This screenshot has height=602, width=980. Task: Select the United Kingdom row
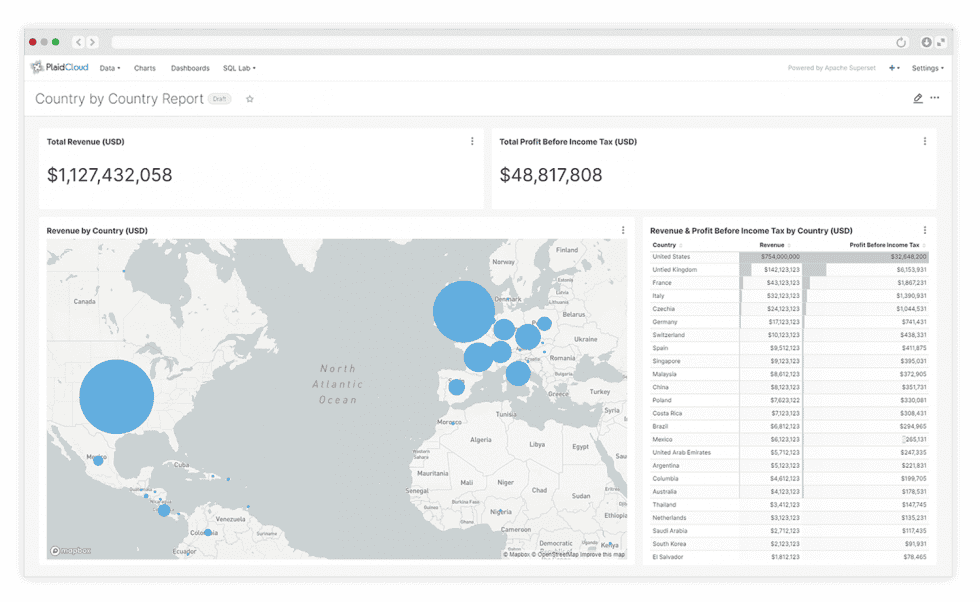coord(789,270)
